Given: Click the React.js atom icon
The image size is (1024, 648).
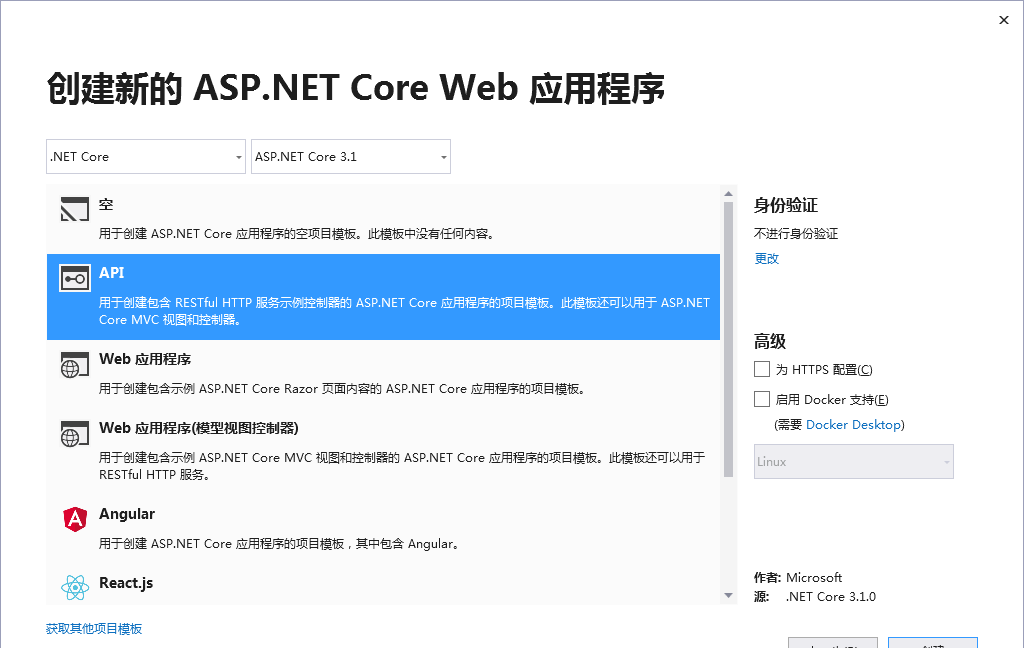Looking at the screenshot, I should point(75,587).
